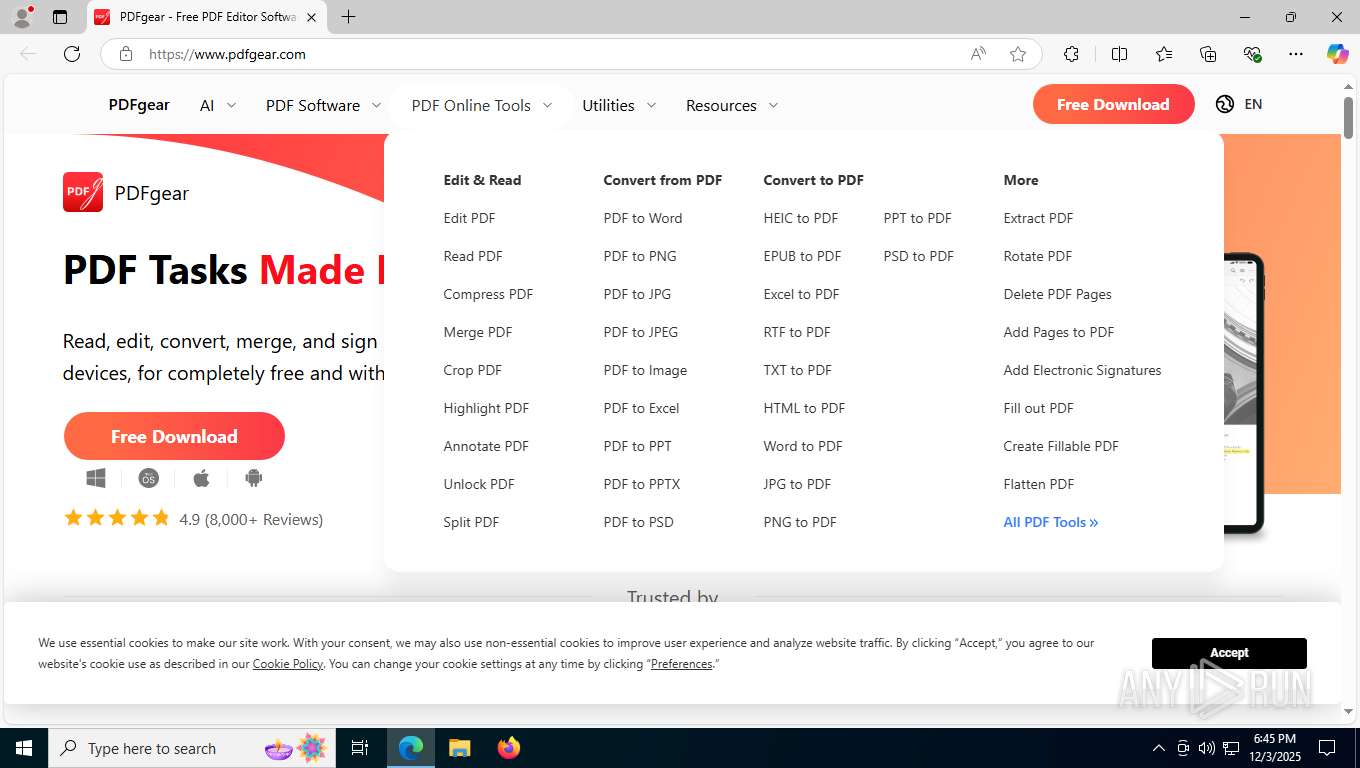The image size is (1360, 768).
Task: Choose Merge PDF option
Action: (x=478, y=332)
